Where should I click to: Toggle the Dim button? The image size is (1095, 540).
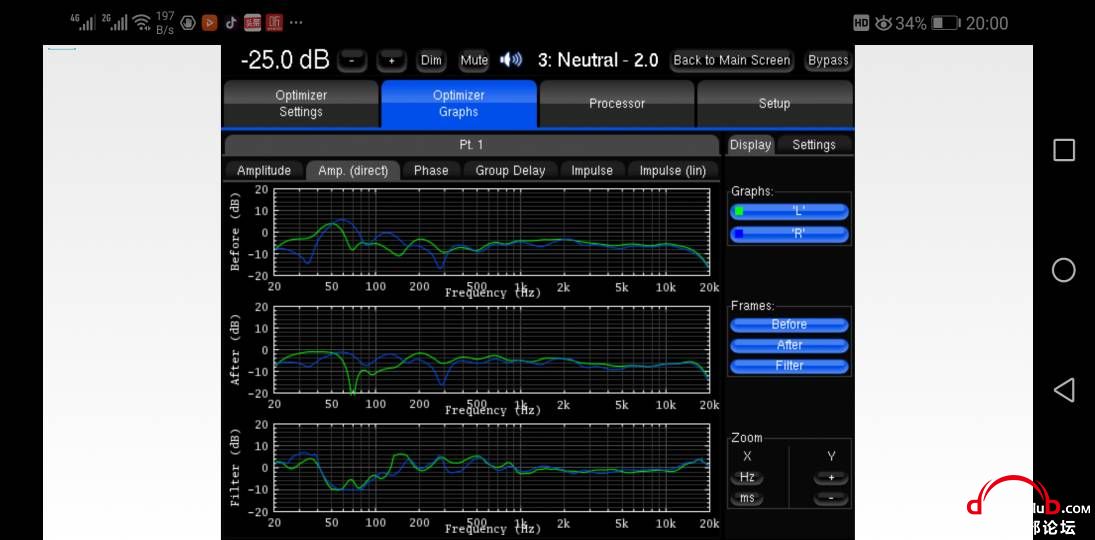pyautogui.click(x=431, y=61)
